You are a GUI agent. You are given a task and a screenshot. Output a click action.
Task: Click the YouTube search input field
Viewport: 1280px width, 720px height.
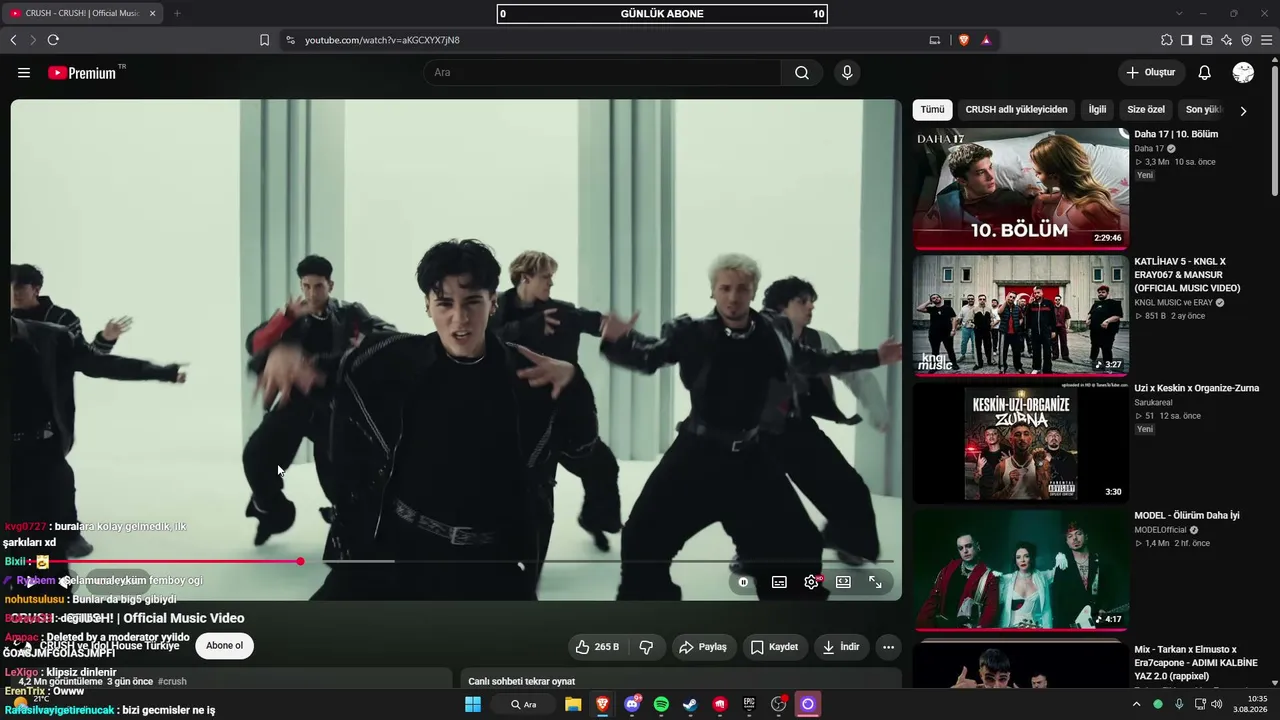602,73
